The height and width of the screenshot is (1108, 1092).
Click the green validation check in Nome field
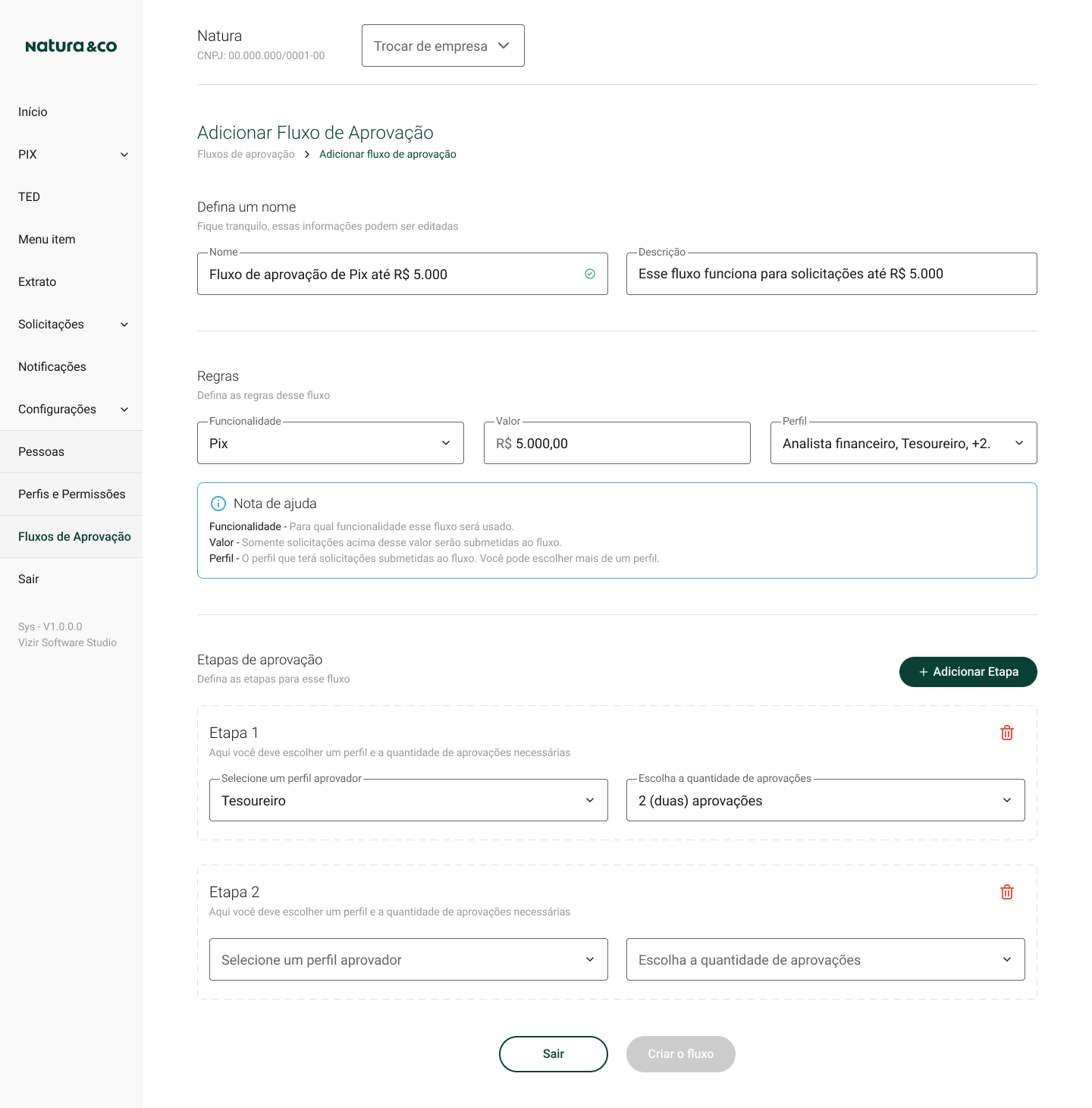point(590,274)
